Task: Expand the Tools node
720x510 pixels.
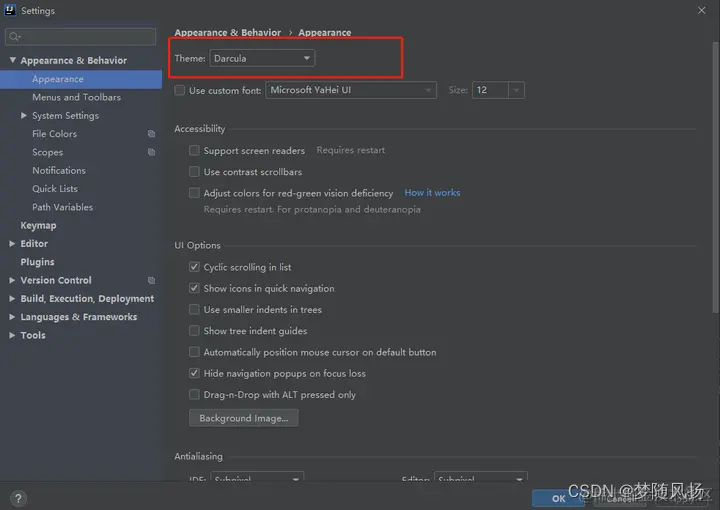Action: click(12, 335)
